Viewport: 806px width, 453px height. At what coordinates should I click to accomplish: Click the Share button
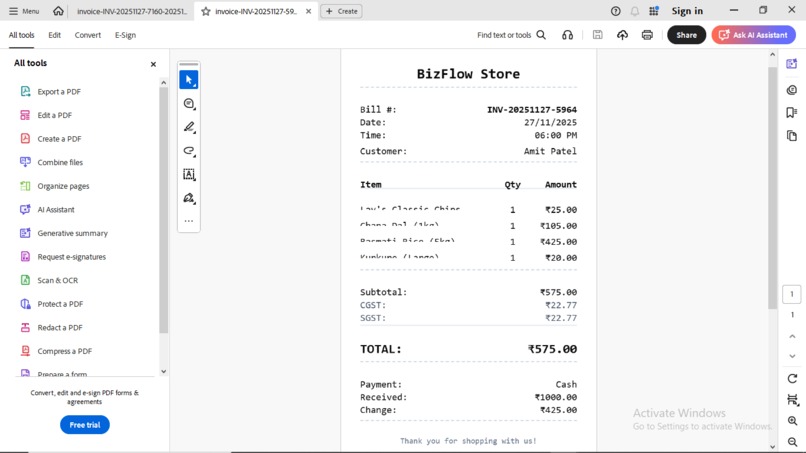(686, 35)
